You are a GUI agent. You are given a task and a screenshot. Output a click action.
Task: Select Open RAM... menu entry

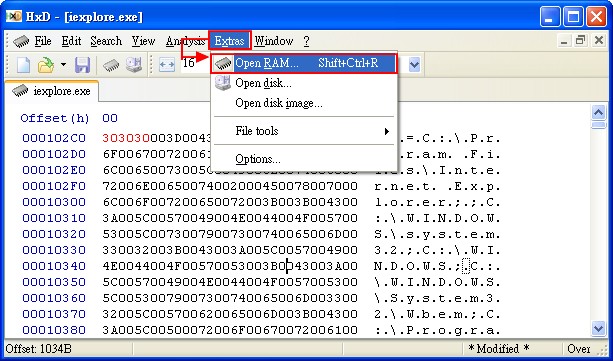click(x=304, y=63)
